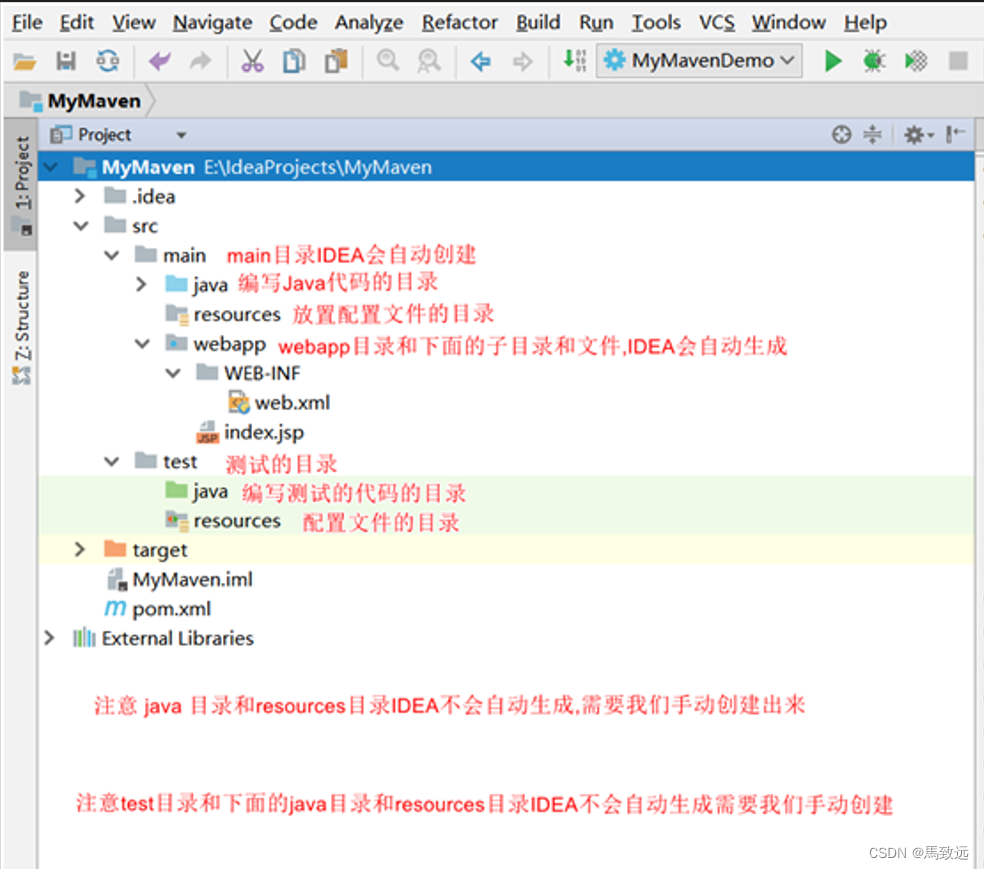This screenshot has height=869, width=984.
Task: Collapse the WEB-INF folder
Action: (x=173, y=373)
